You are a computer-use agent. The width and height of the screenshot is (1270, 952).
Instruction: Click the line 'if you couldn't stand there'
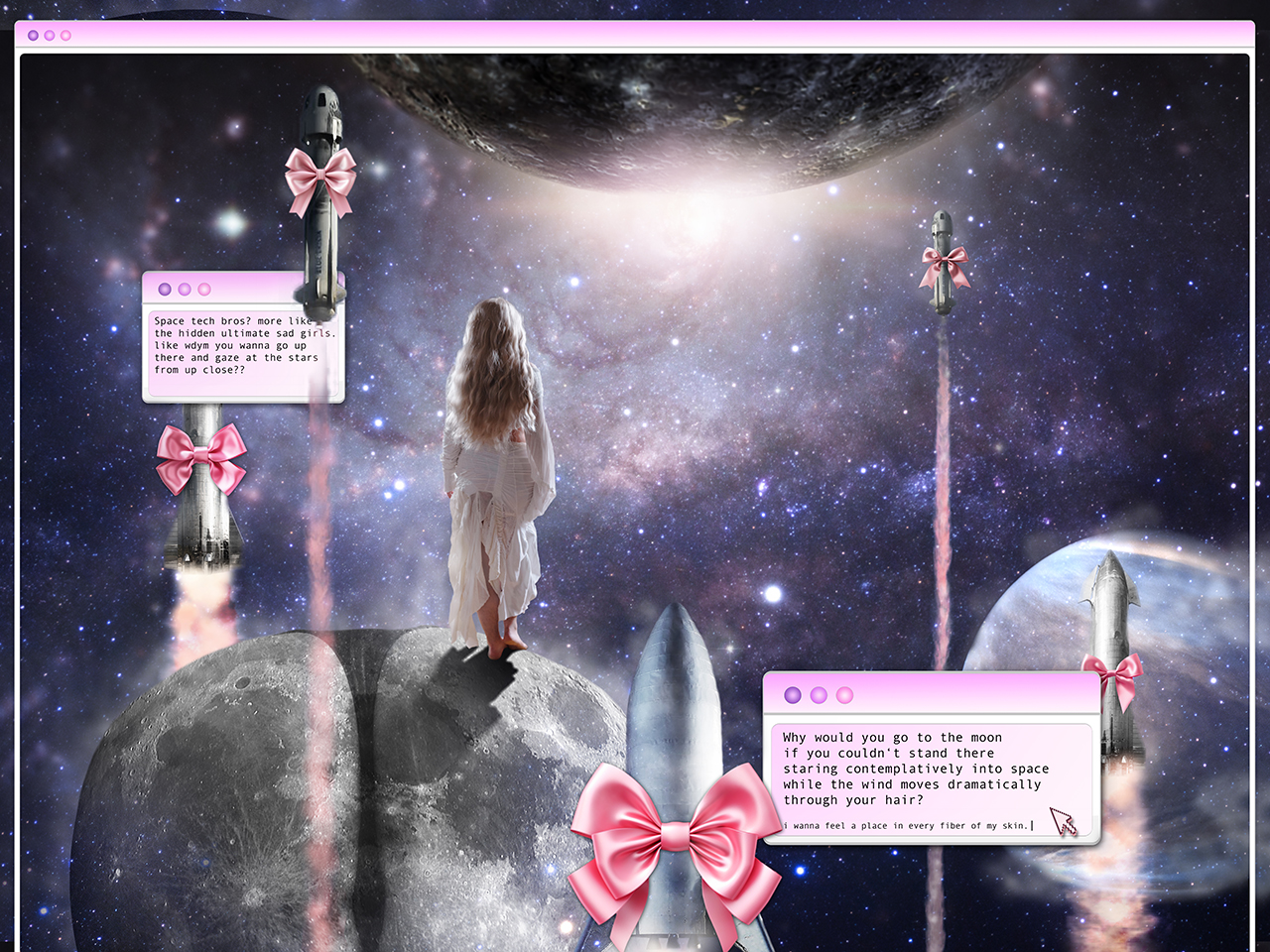(x=888, y=754)
